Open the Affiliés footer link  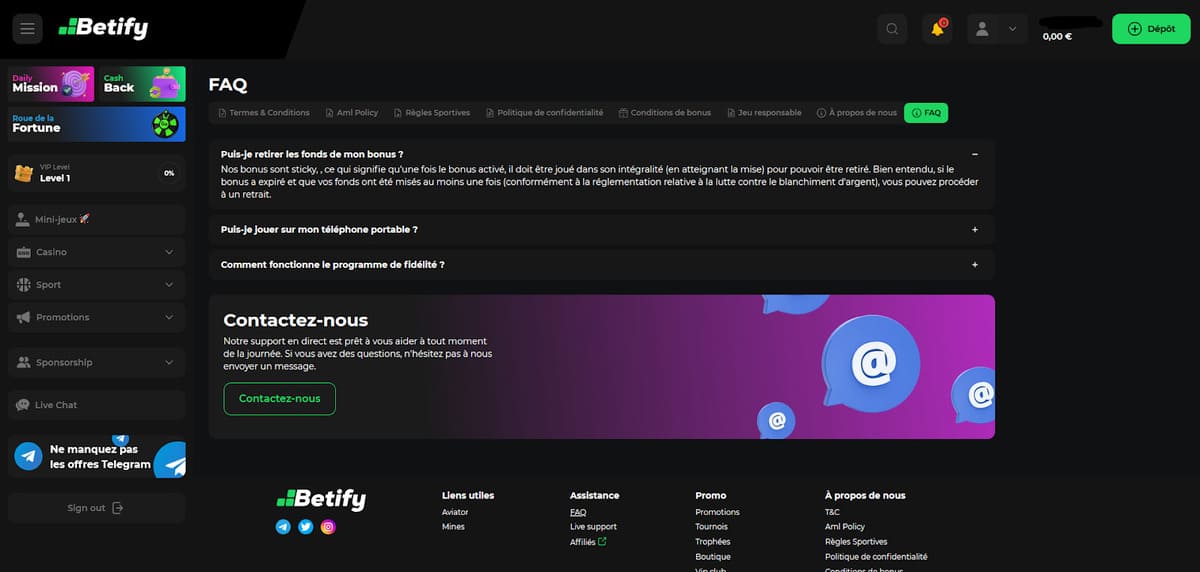[x=588, y=542]
